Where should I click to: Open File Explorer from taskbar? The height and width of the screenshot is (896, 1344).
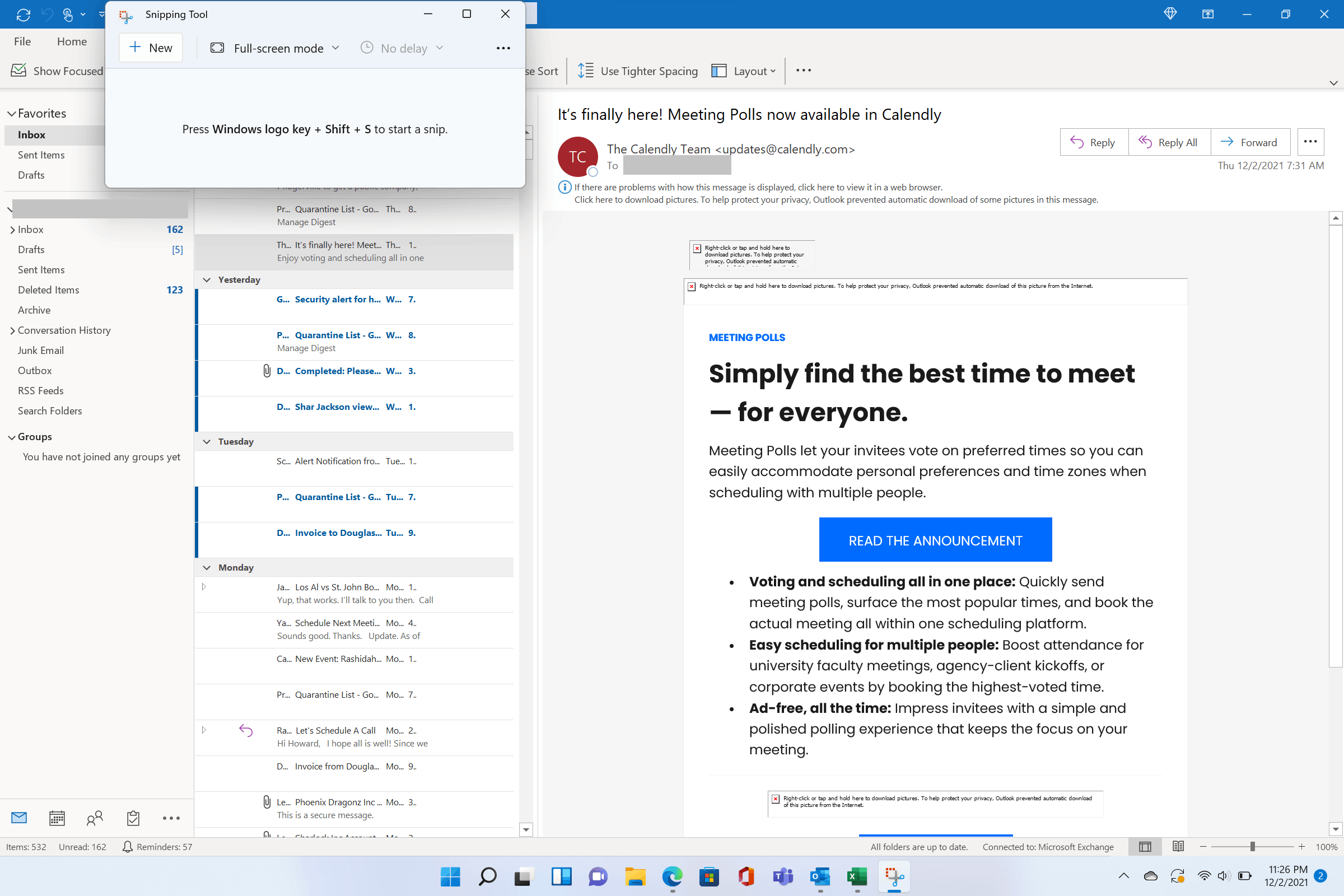(x=635, y=876)
